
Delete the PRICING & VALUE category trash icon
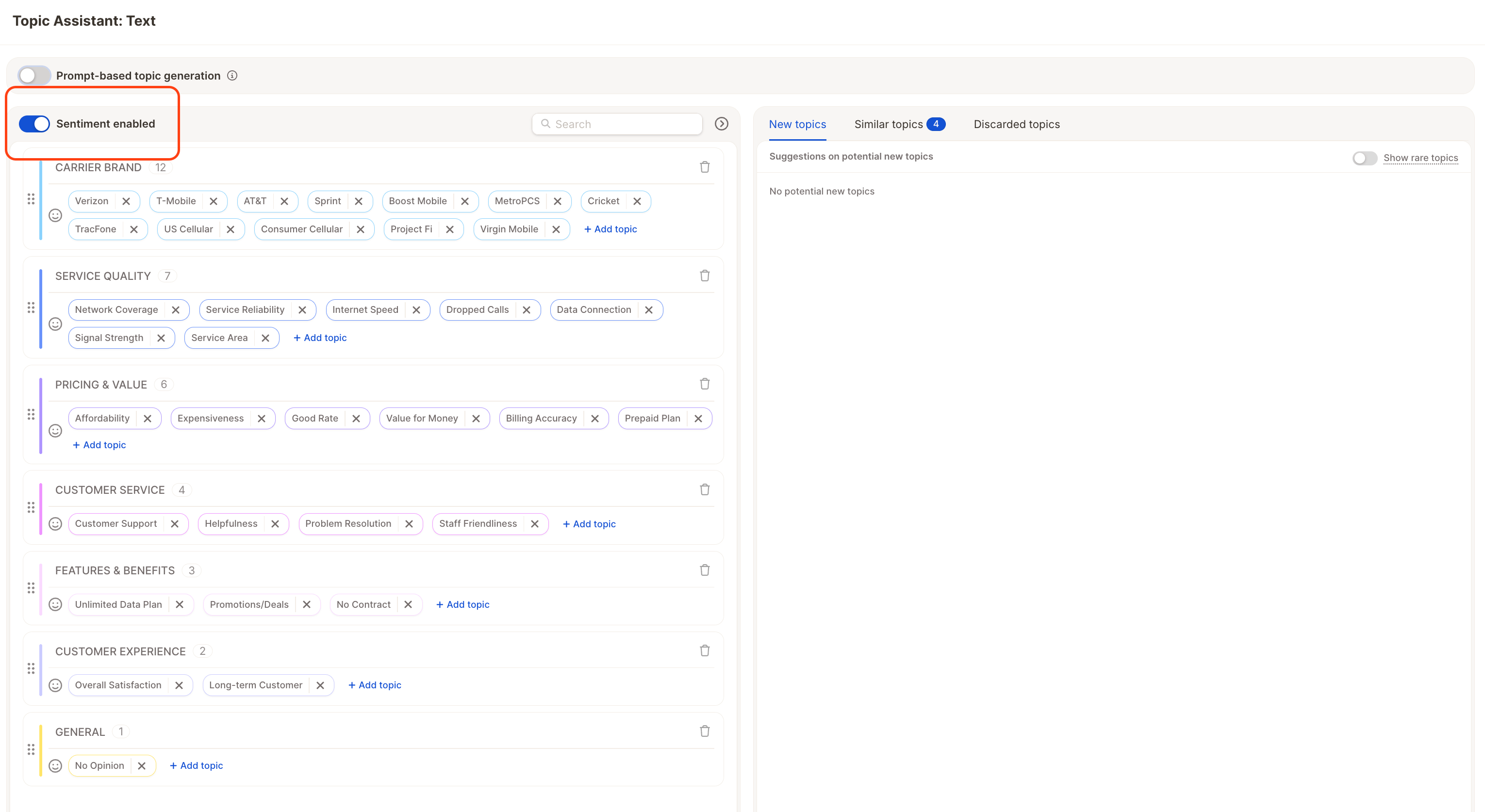pyautogui.click(x=705, y=384)
